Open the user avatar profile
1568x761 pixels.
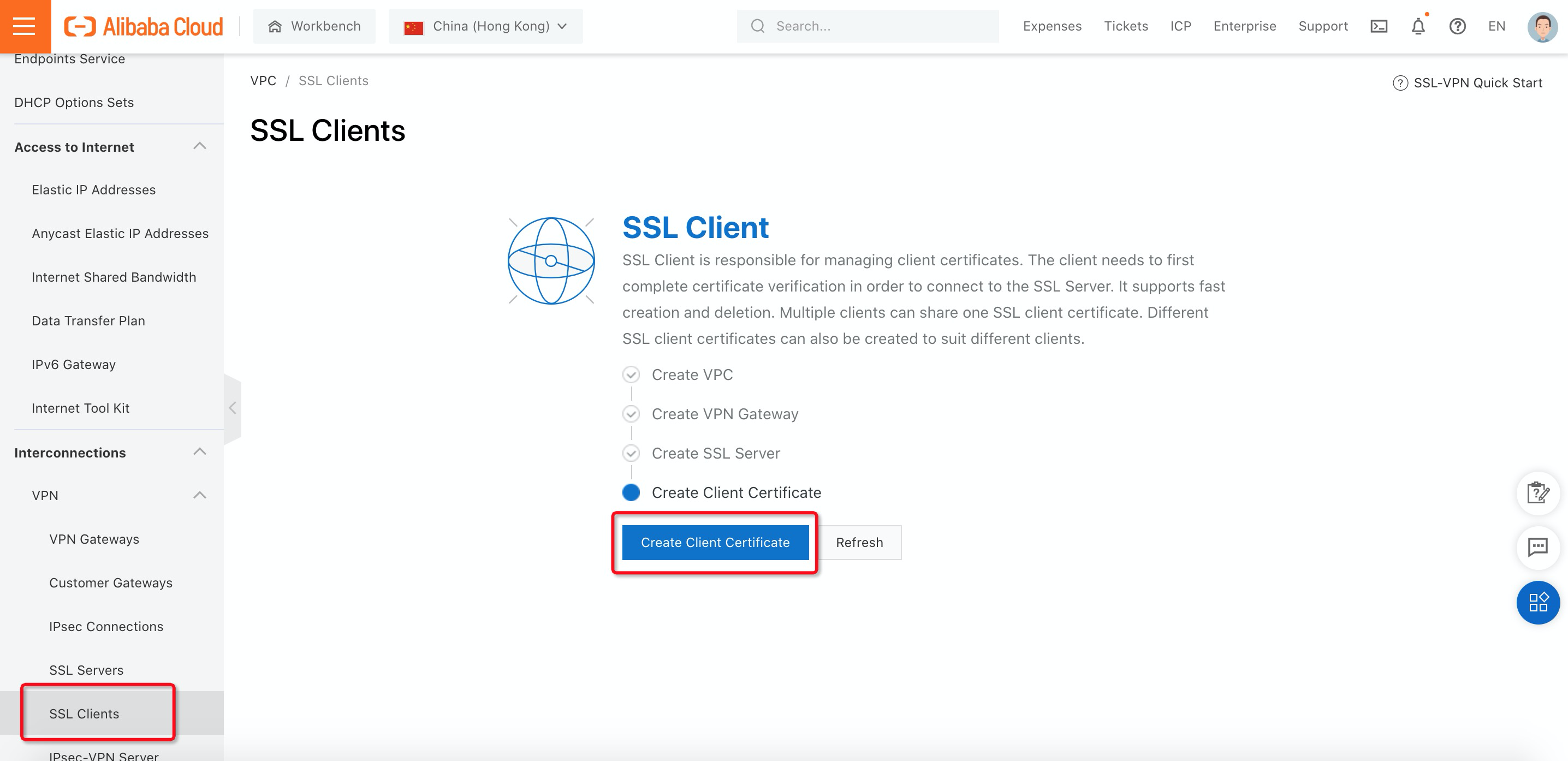tap(1542, 26)
